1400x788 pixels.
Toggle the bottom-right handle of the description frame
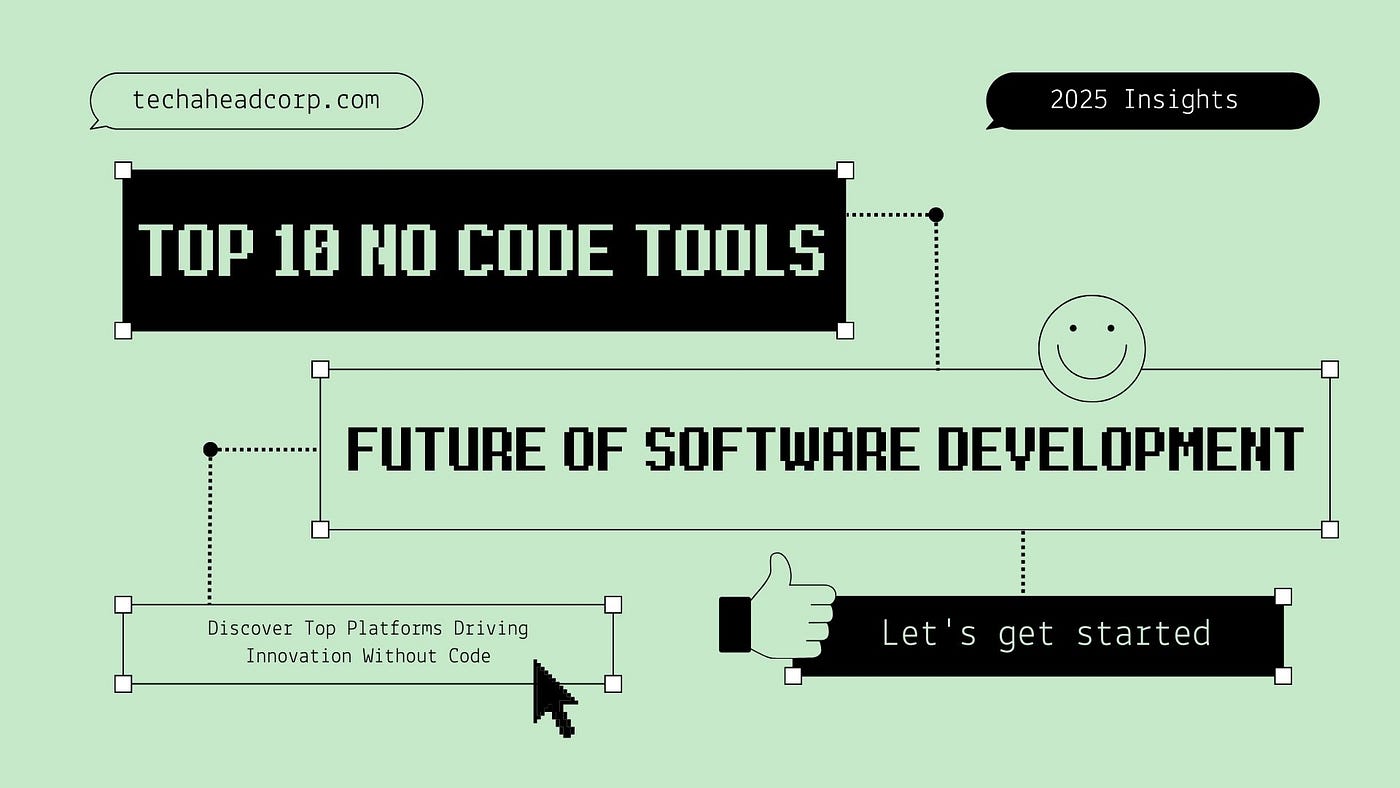pos(612,684)
